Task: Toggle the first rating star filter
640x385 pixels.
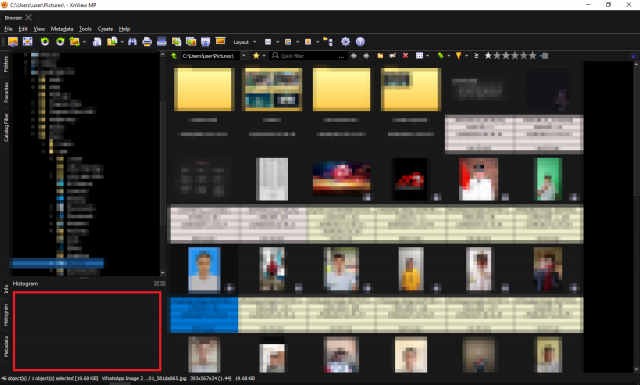Action: (488, 56)
